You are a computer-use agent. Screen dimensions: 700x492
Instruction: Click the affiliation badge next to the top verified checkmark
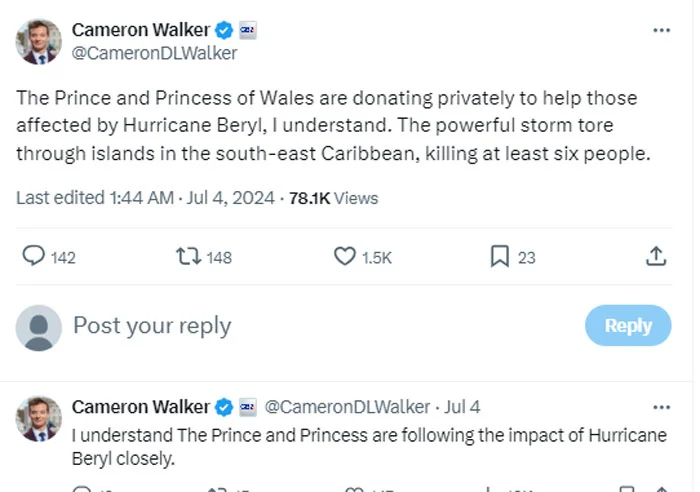pos(248,31)
